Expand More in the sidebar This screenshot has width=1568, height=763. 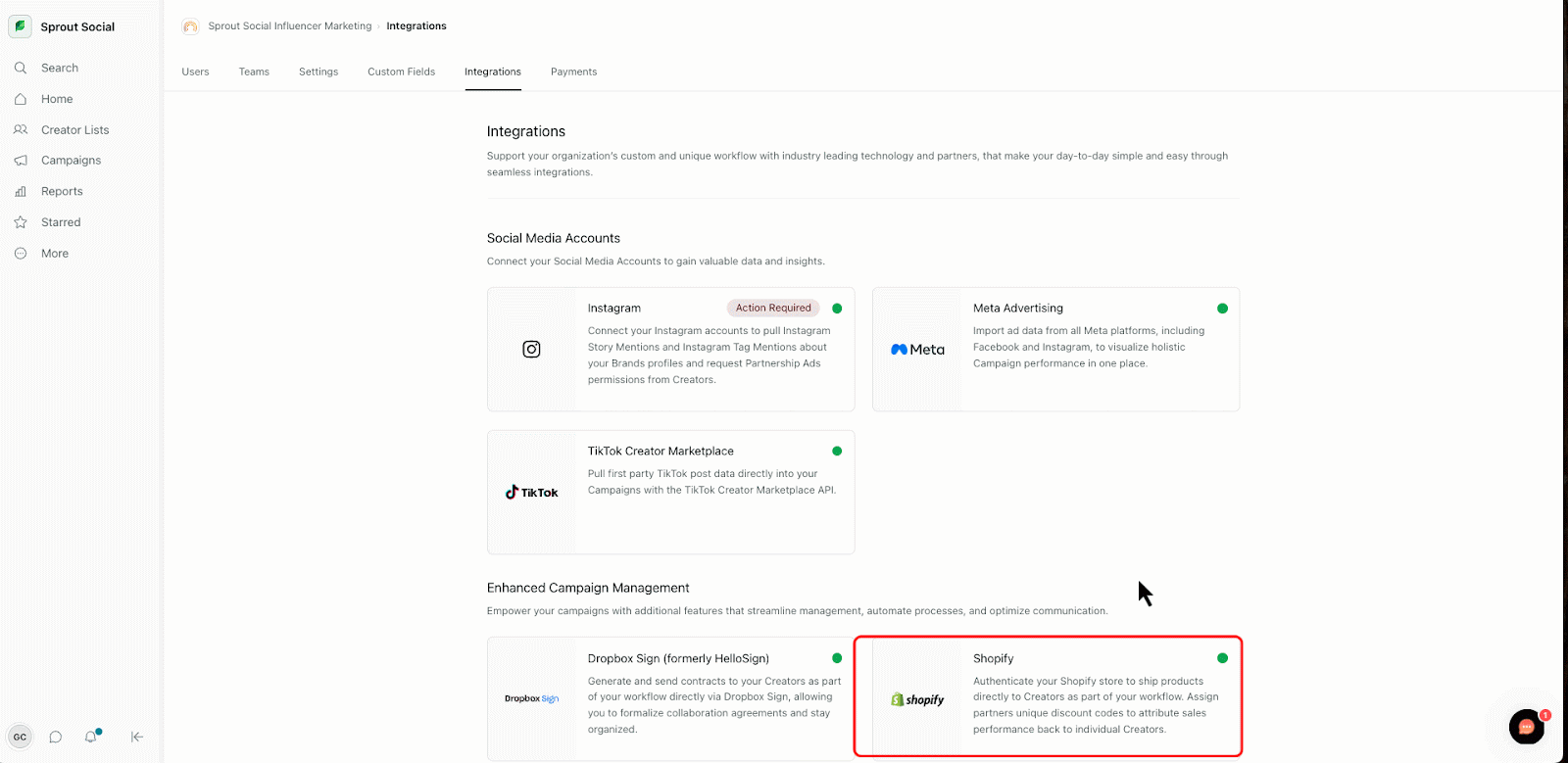(x=55, y=254)
